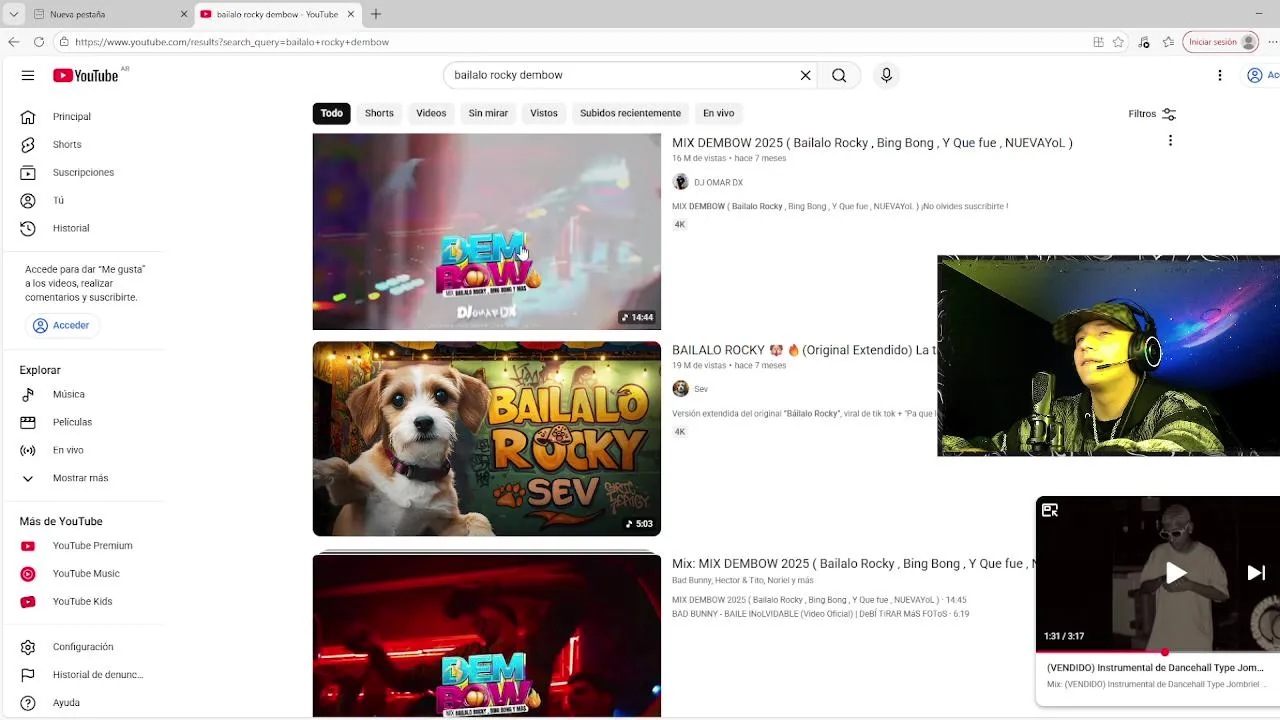The height and width of the screenshot is (720, 1280).
Task: Reload the page in the browser
Action: coord(38,42)
